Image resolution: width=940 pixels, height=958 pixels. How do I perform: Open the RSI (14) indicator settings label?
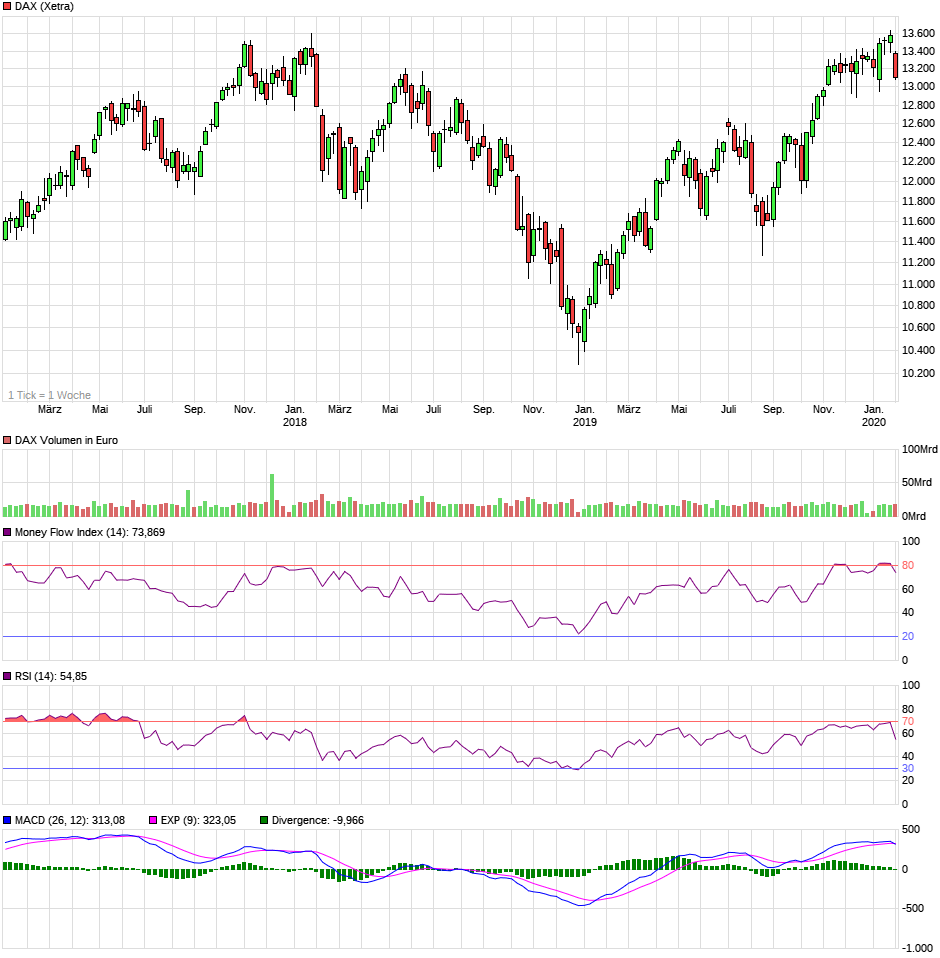pos(50,675)
